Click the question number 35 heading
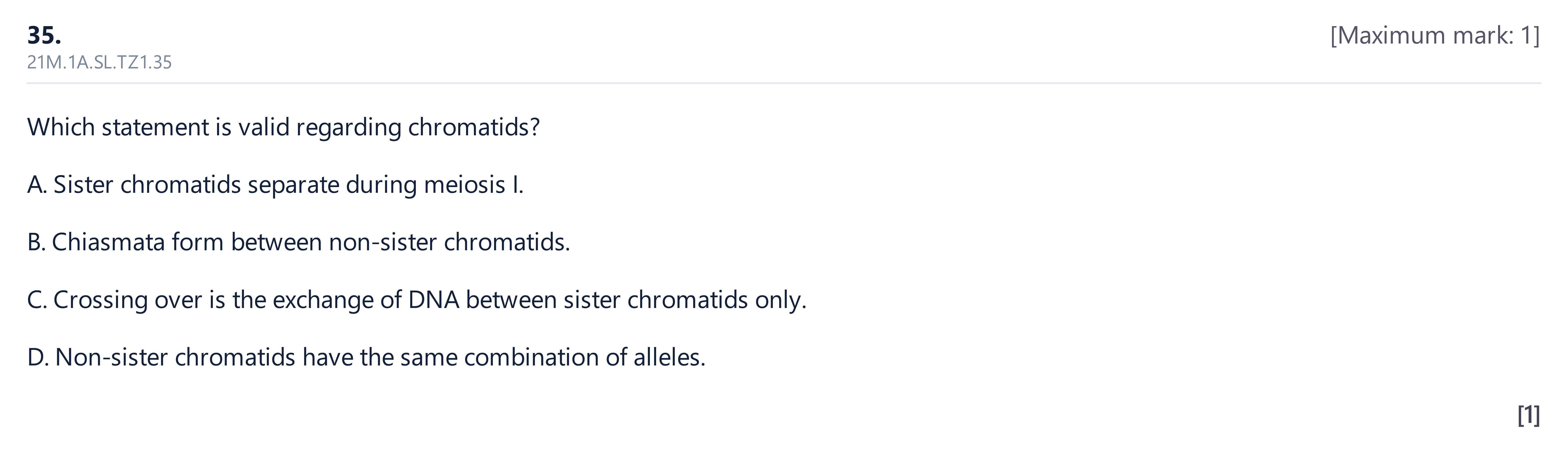This screenshot has width=1568, height=454. tap(44, 36)
